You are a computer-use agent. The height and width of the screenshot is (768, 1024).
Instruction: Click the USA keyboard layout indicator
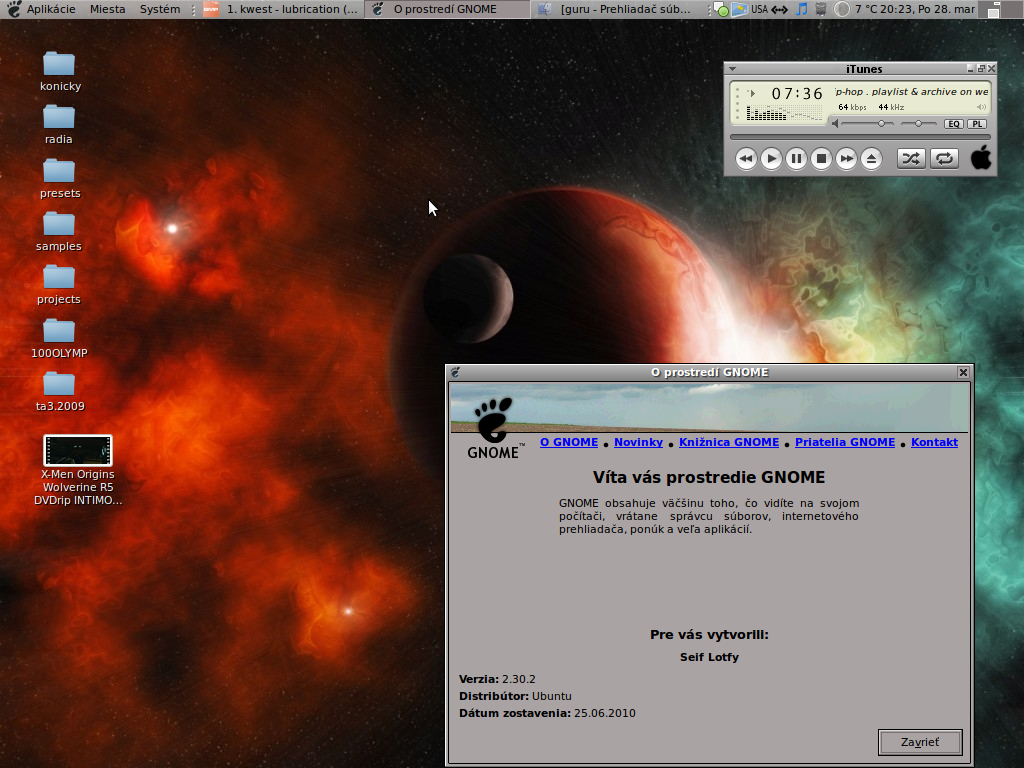(x=760, y=9)
